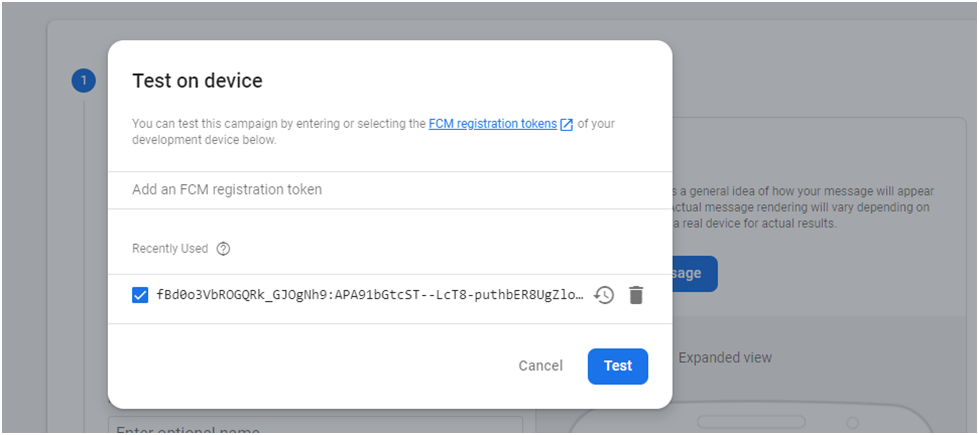Select the fBd0o3VbROGQRk token text row
The height and width of the screenshot is (435, 979).
(370, 295)
